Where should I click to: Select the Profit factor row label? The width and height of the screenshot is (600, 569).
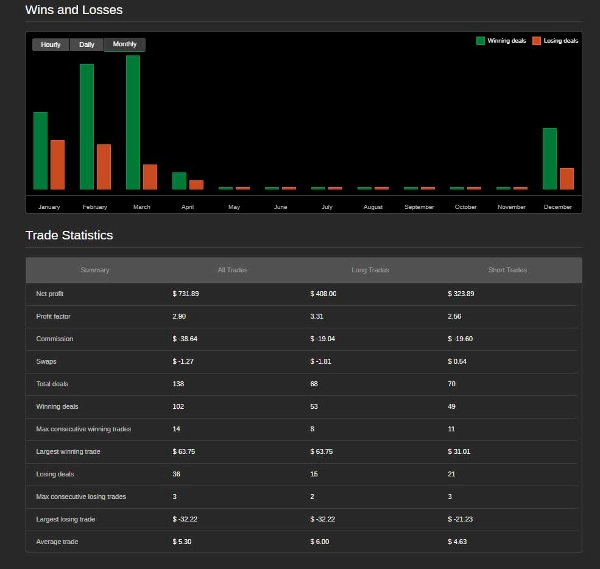[53, 316]
